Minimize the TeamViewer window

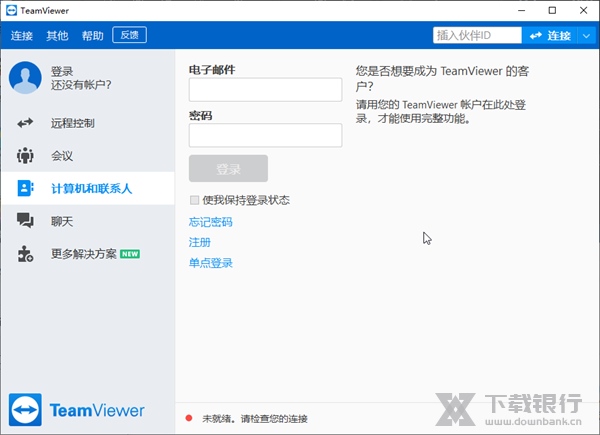point(522,10)
